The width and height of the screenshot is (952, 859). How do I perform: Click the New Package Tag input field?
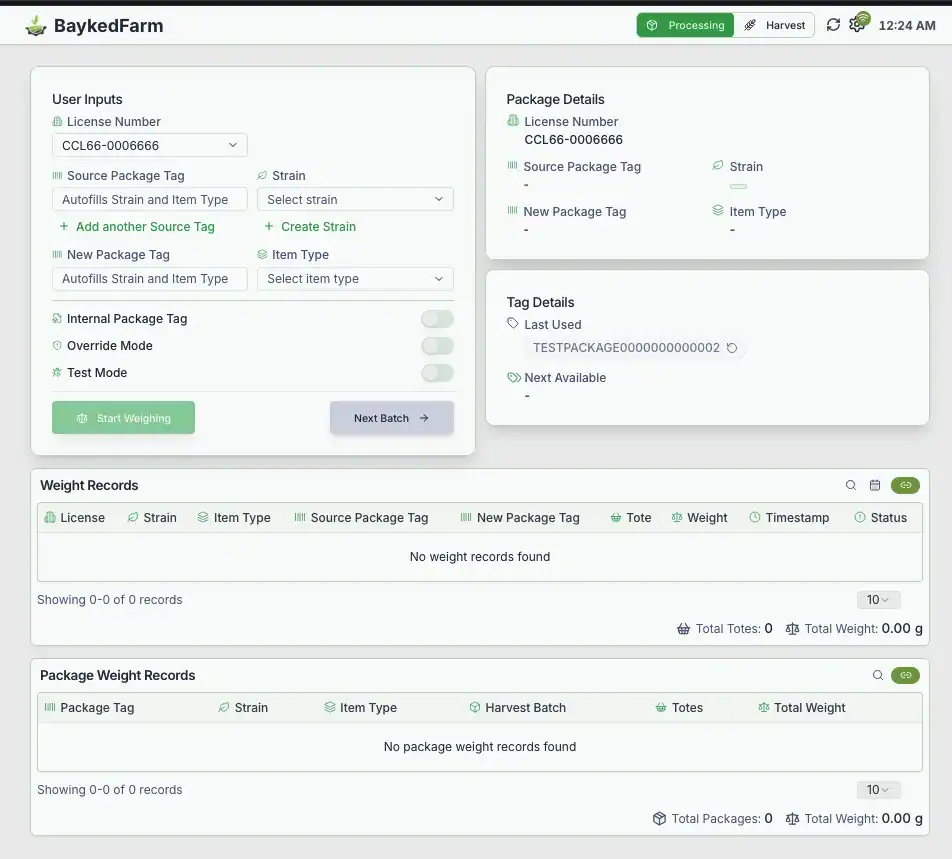tap(149, 279)
